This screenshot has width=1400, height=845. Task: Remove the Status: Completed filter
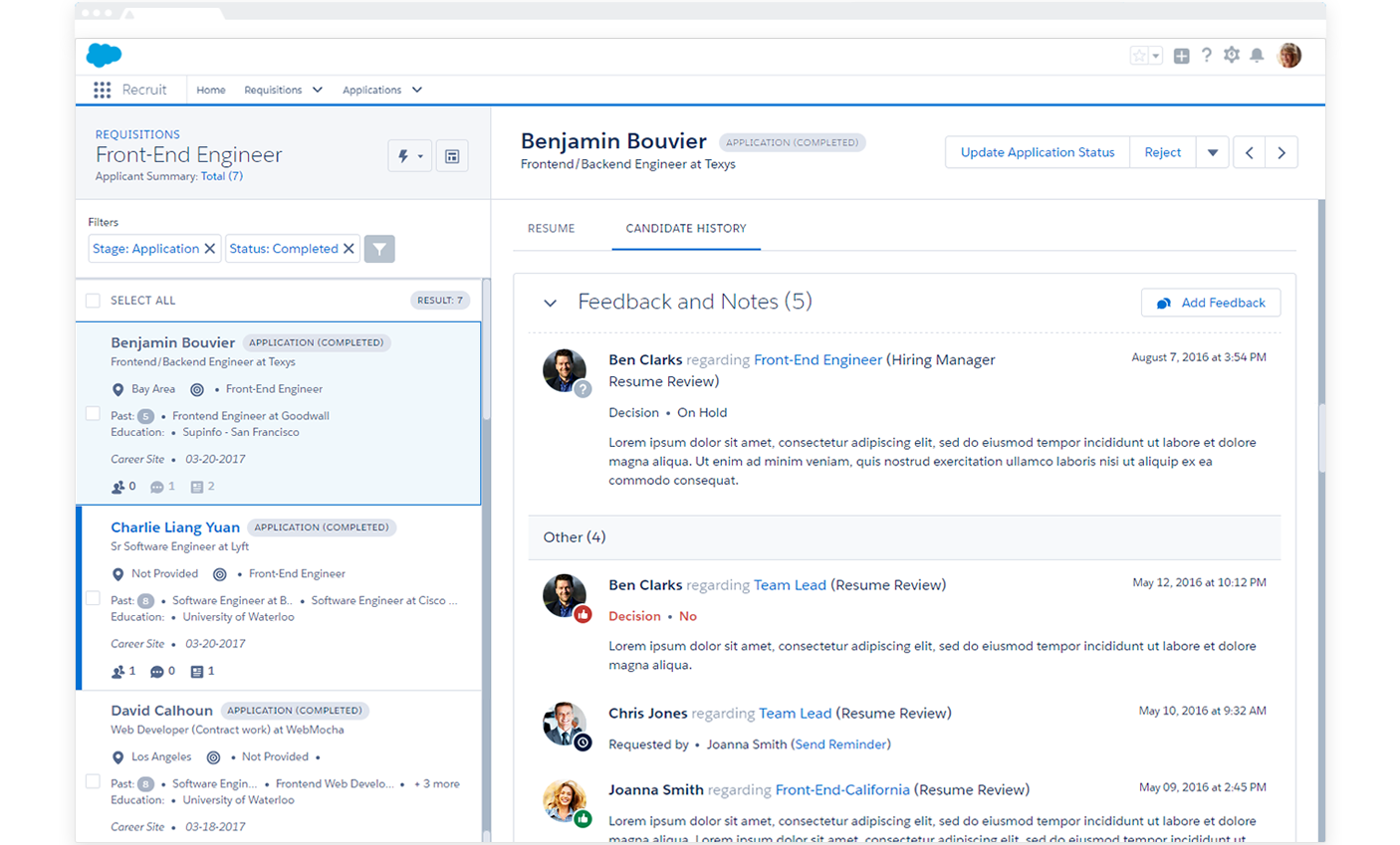tap(349, 249)
